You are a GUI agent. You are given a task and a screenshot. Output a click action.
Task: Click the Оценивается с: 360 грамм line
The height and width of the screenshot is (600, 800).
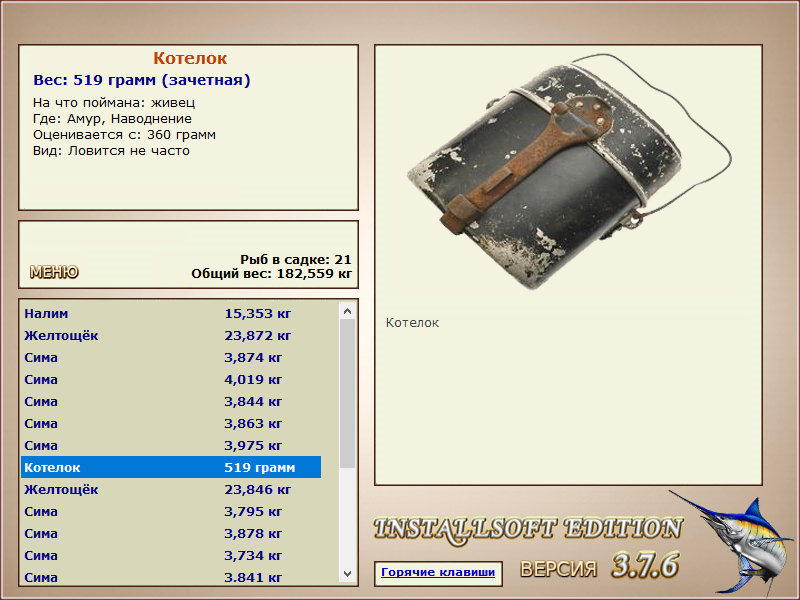coord(124,135)
